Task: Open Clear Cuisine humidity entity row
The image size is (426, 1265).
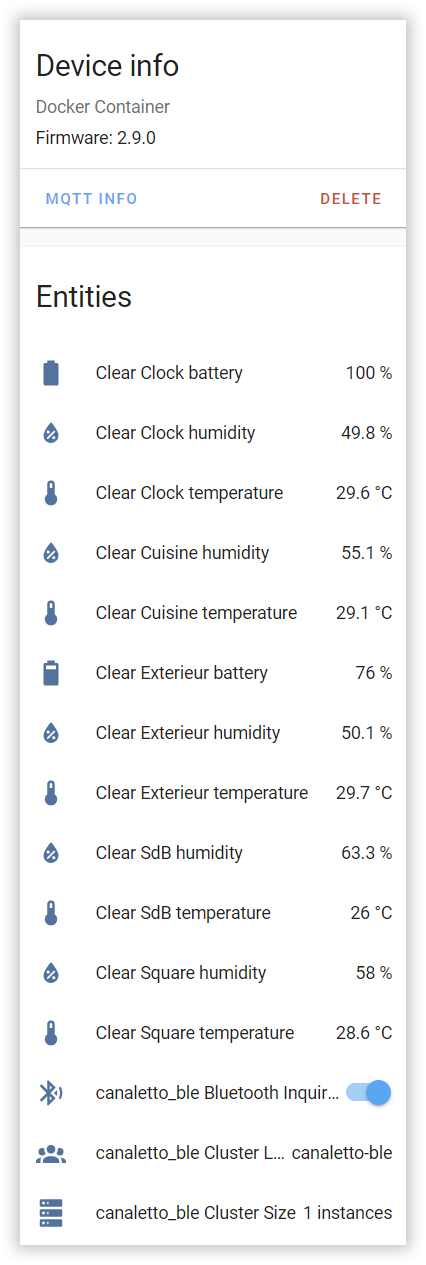Action: tap(213, 553)
